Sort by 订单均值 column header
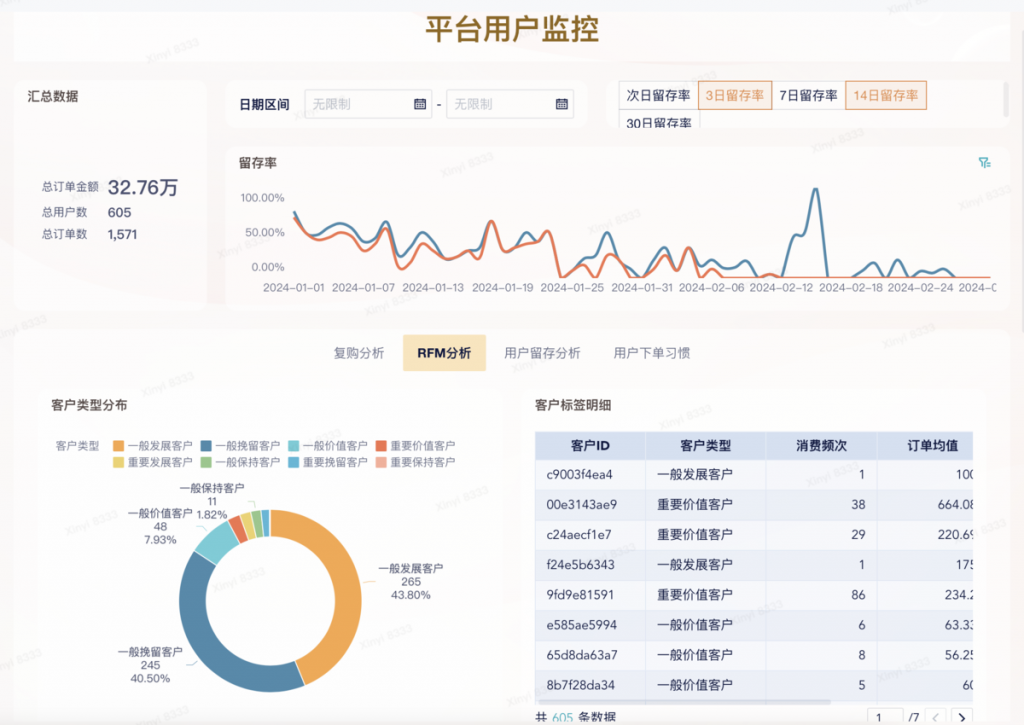The height and width of the screenshot is (725, 1024). point(925,445)
